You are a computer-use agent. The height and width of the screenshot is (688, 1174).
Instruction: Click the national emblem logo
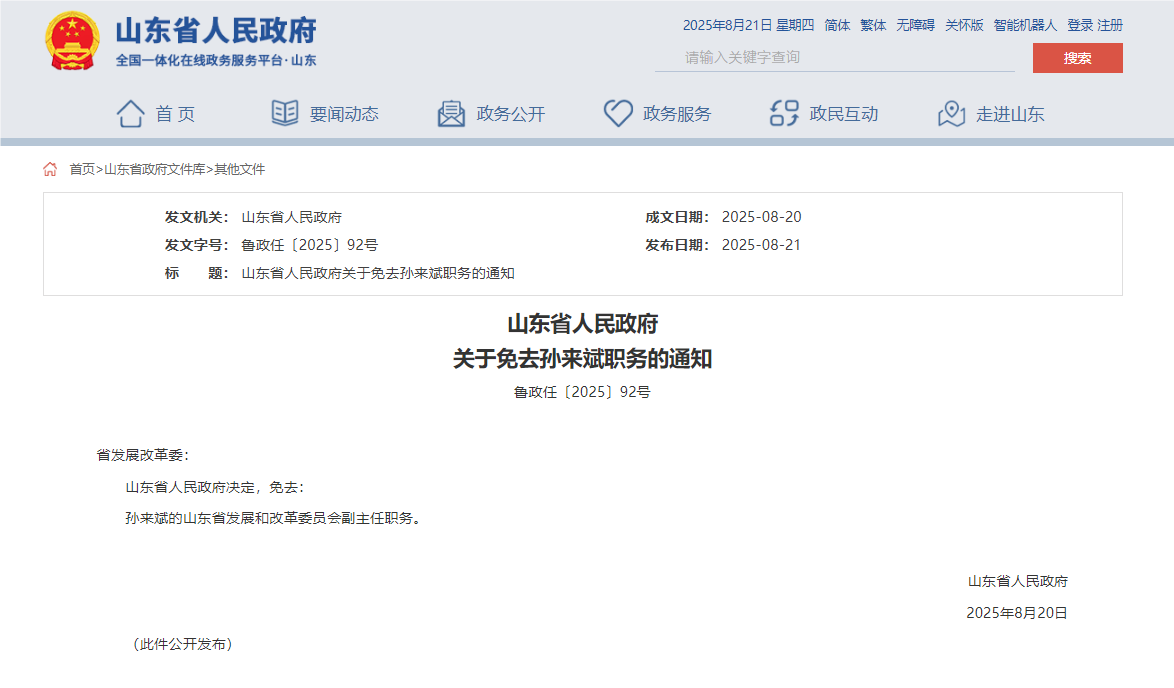[72, 41]
